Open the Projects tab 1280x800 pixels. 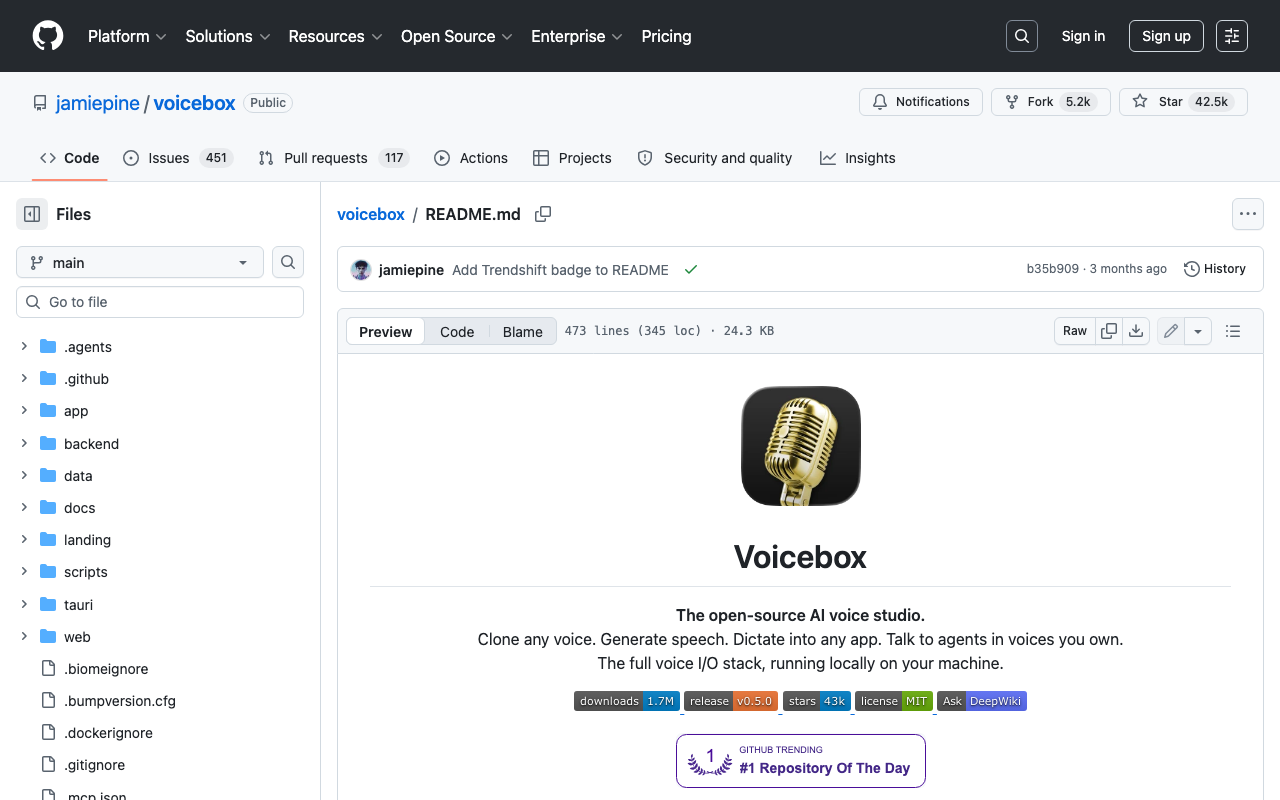(x=572, y=158)
